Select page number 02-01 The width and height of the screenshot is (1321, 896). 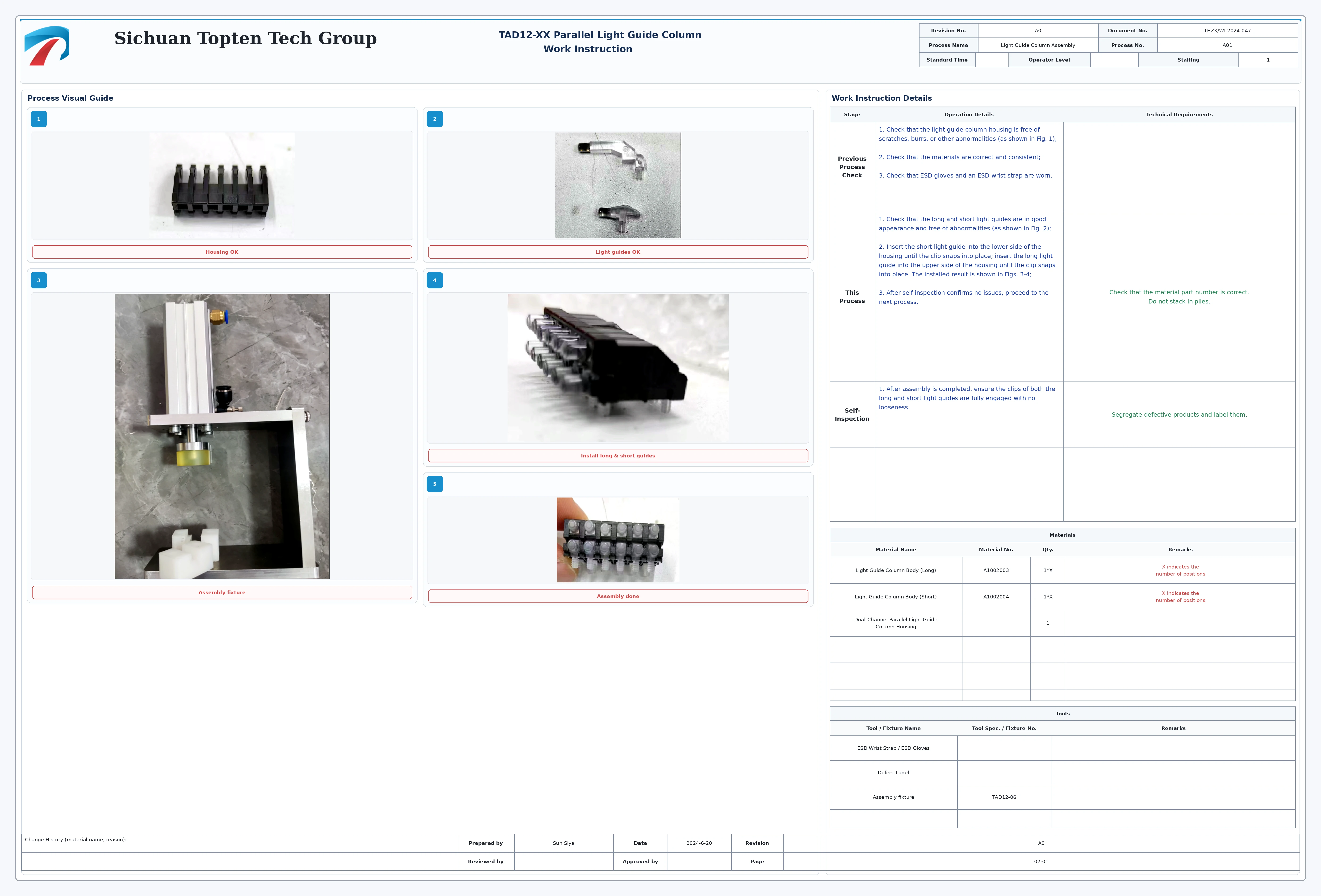click(1041, 861)
